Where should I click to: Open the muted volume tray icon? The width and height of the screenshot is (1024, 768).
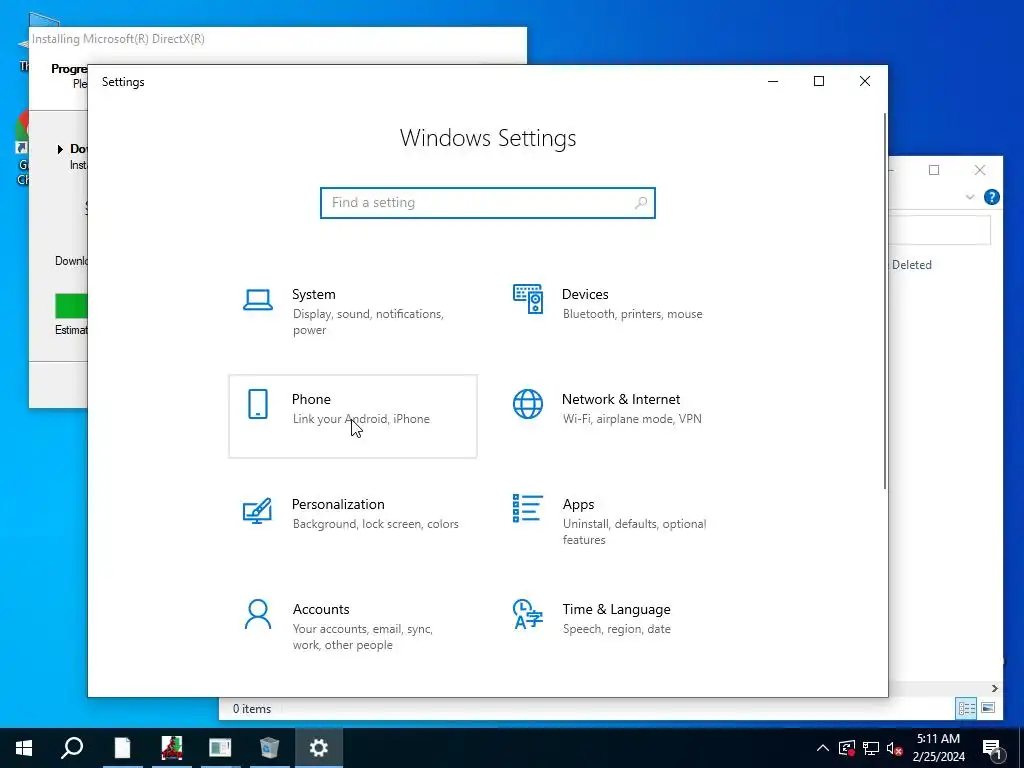coord(894,748)
